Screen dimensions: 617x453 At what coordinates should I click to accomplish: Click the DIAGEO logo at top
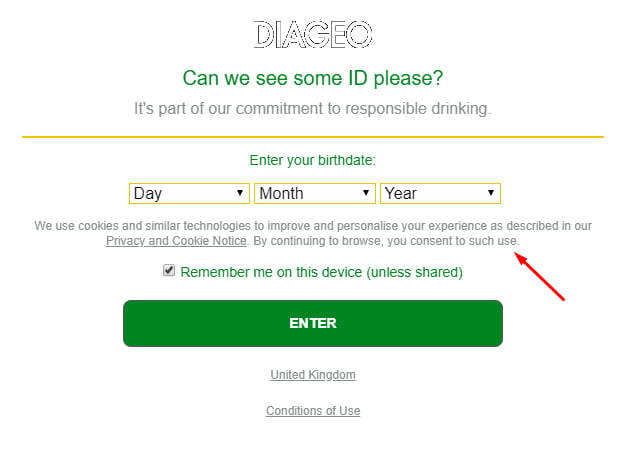point(313,35)
